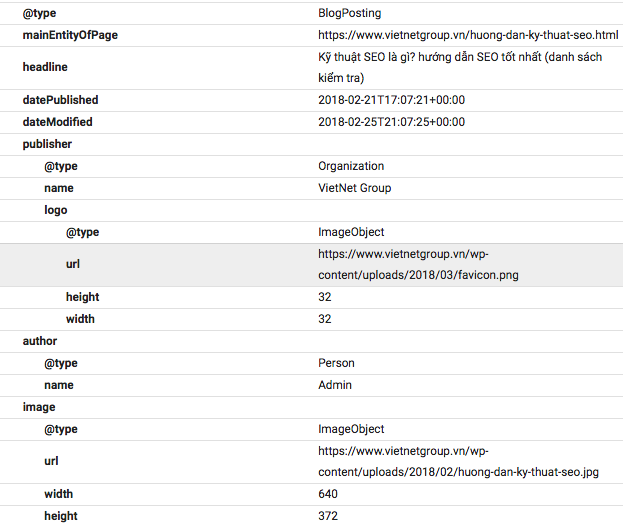
Task: Select the Person type value
Action: 336,363
